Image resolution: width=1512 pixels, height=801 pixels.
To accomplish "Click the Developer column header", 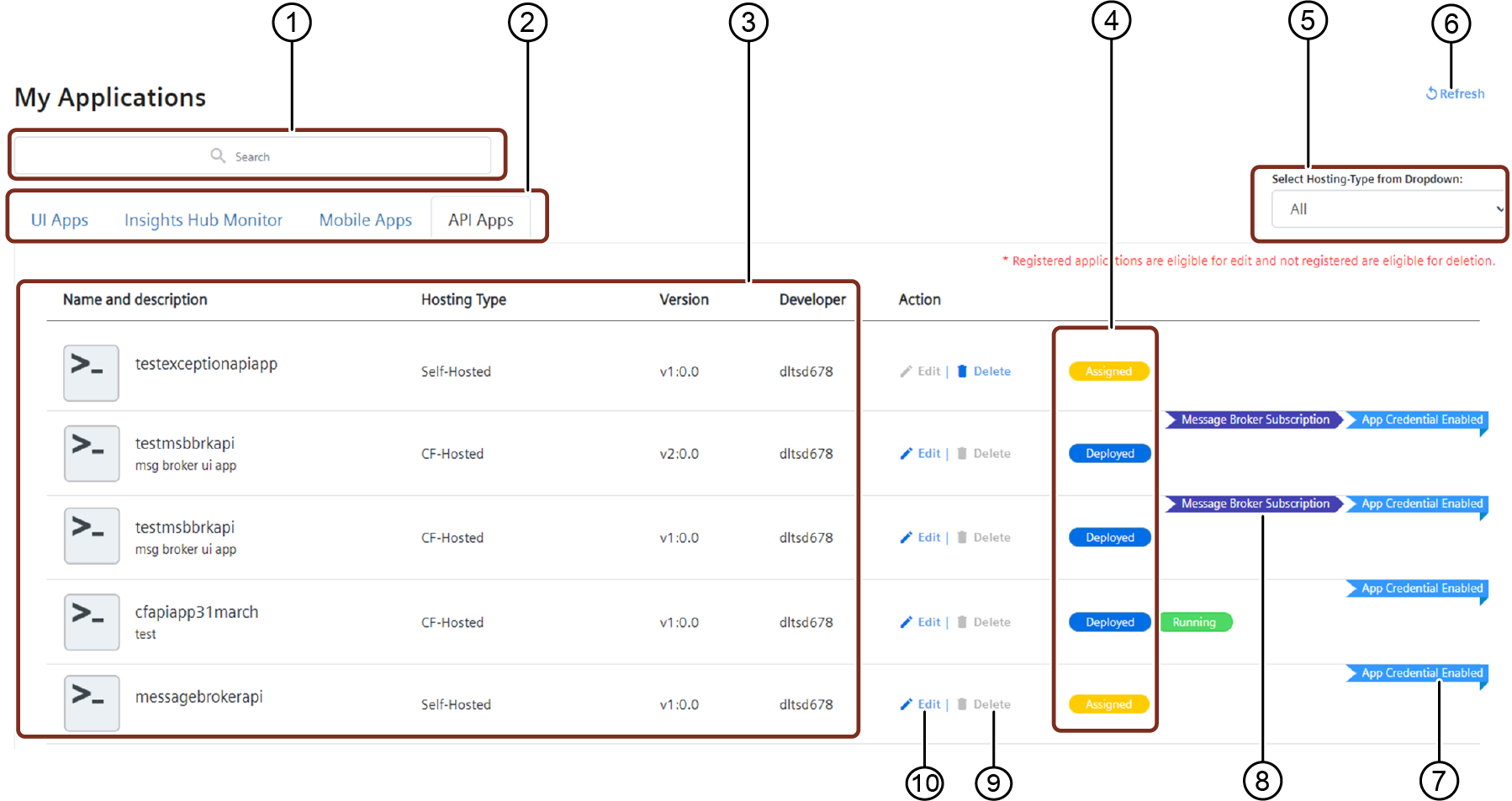I will pos(812,300).
